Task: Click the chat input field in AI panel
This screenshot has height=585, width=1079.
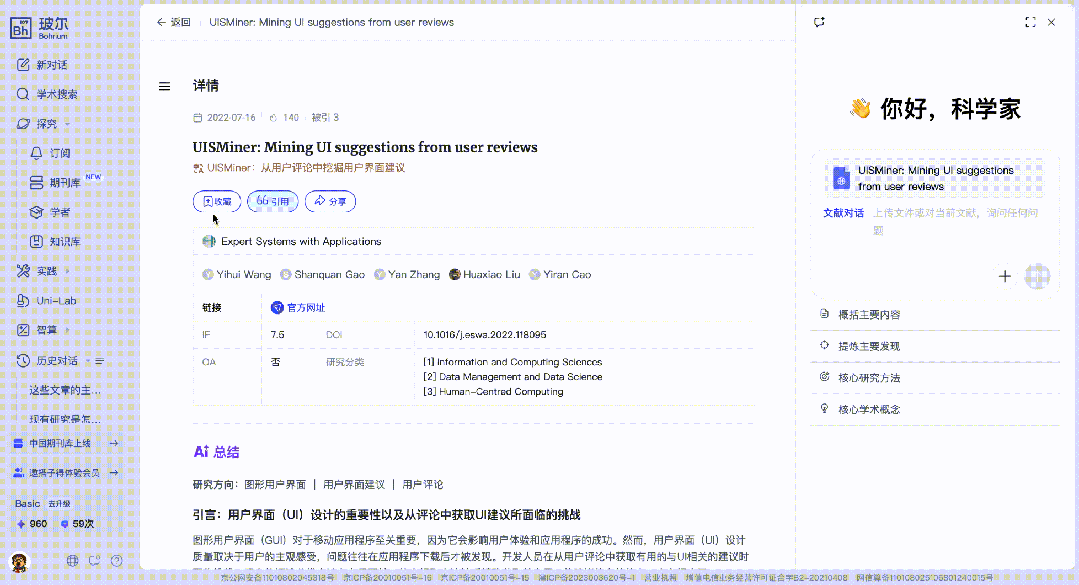Action: click(900, 221)
